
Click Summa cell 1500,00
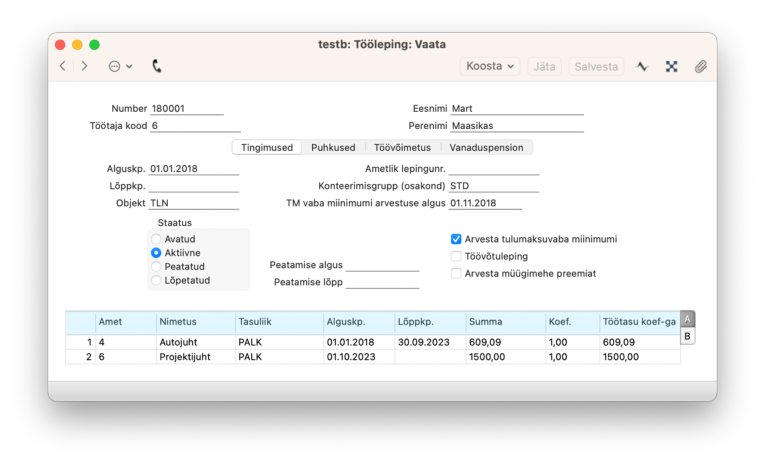505,357
